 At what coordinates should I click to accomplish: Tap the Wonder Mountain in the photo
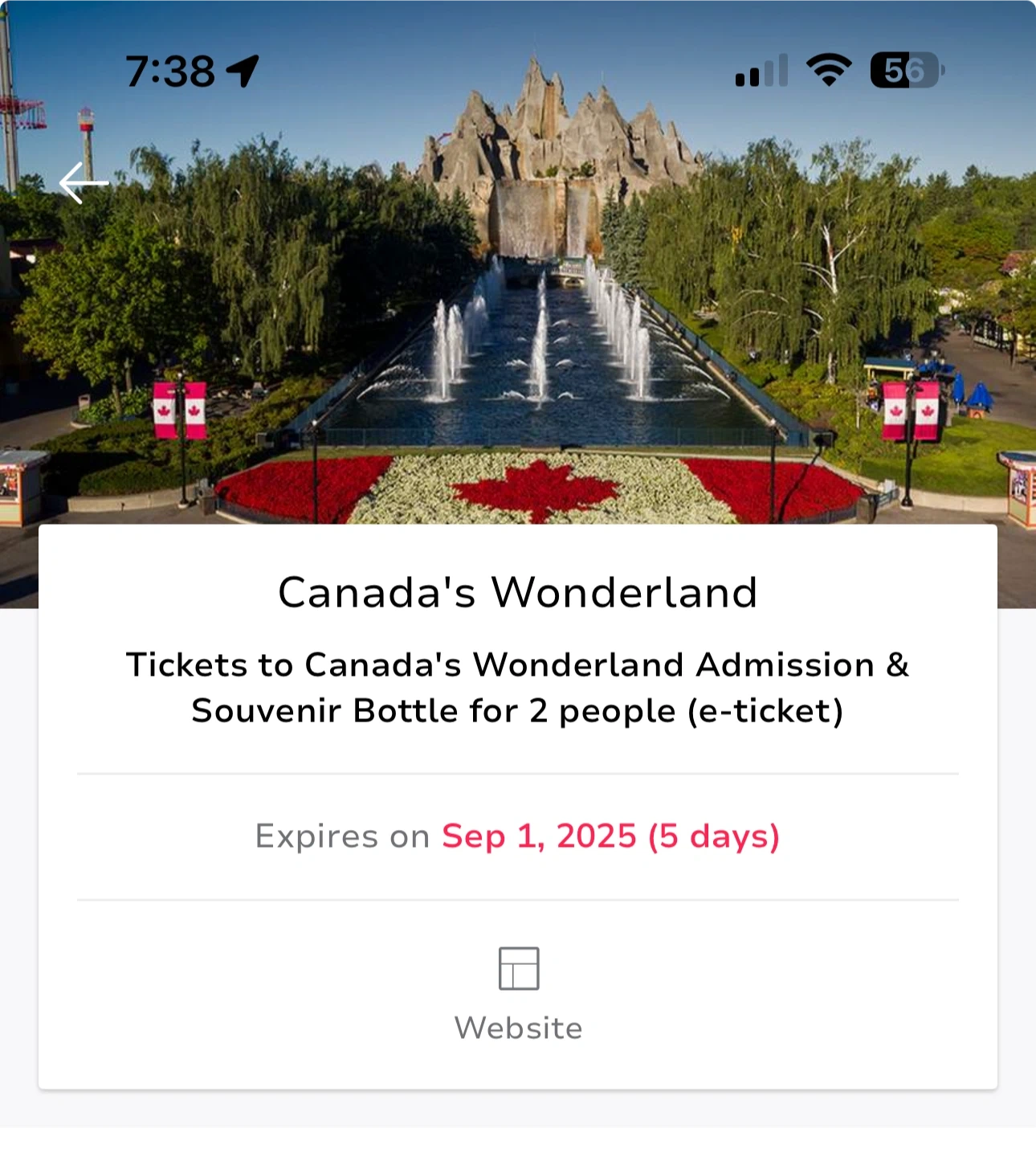(554, 129)
